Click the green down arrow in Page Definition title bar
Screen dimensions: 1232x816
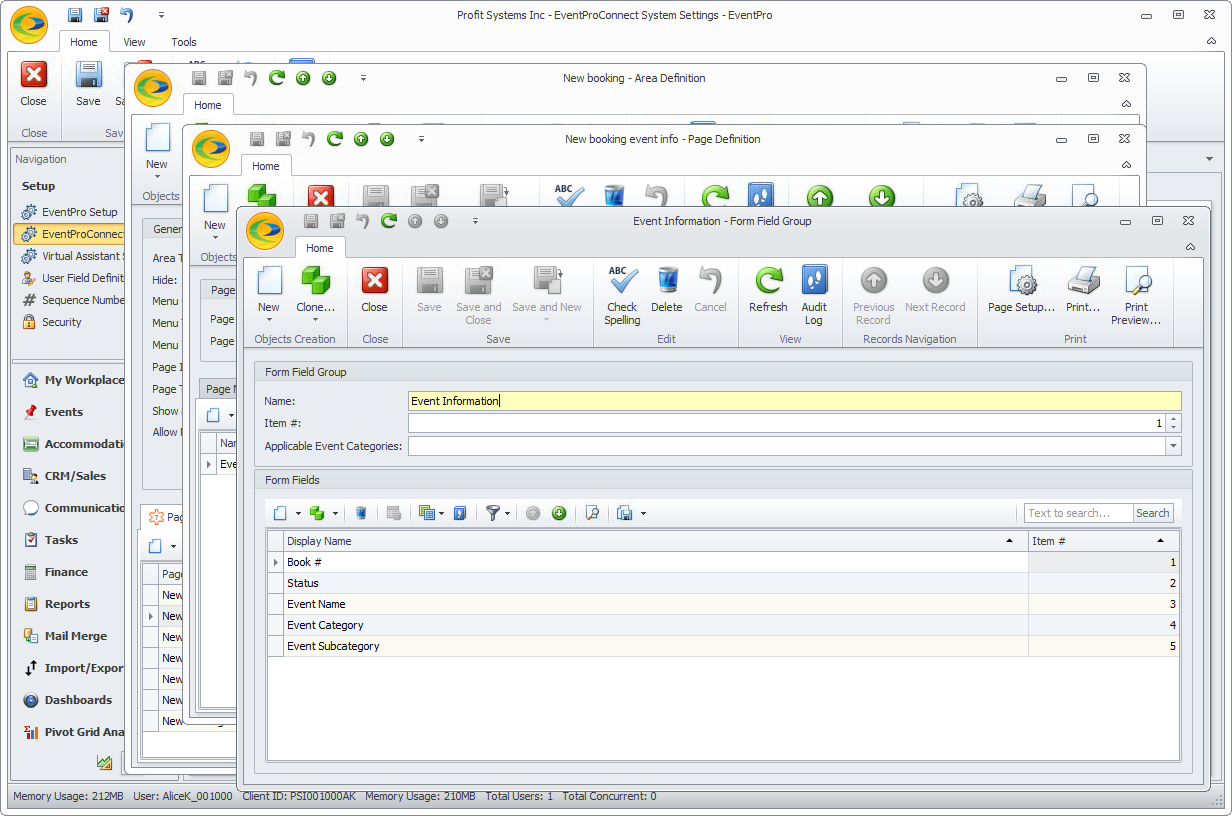click(387, 139)
